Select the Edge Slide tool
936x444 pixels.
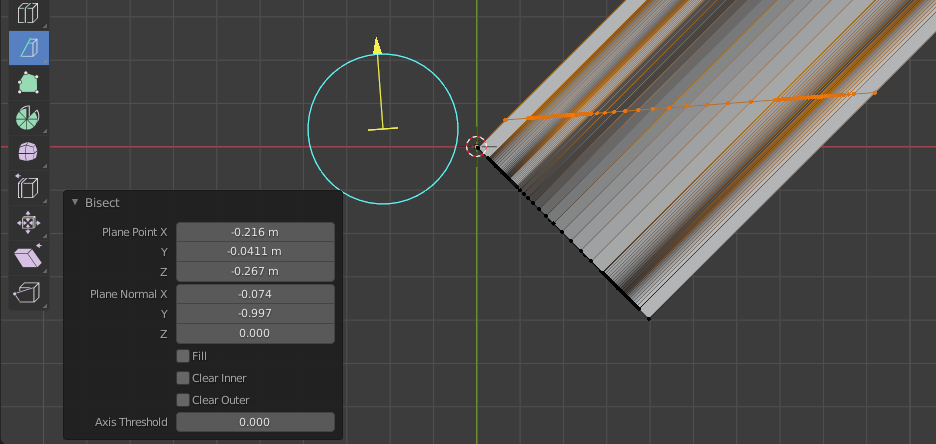click(x=28, y=188)
